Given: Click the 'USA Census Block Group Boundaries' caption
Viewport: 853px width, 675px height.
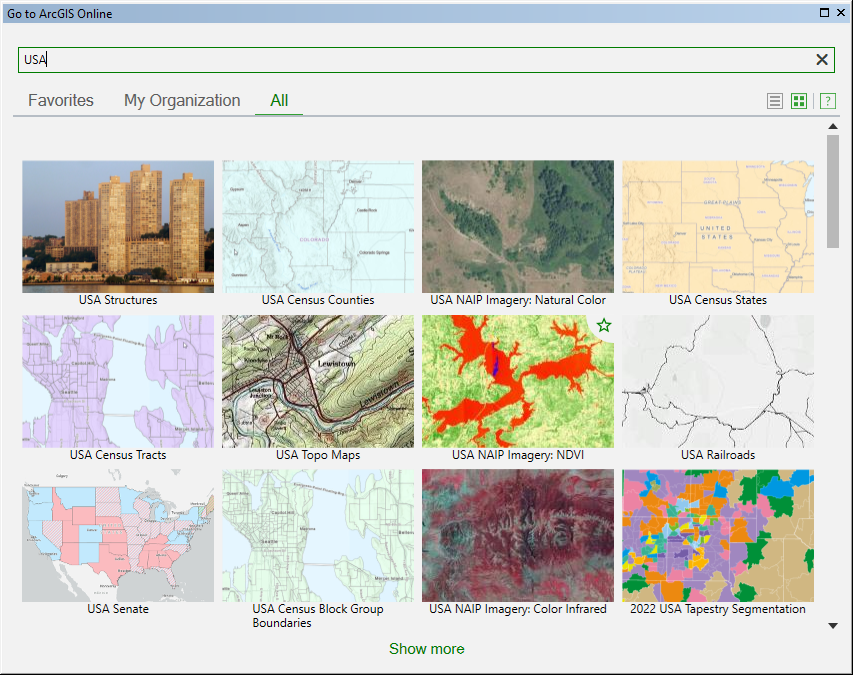Looking at the screenshot, I should 318,616.
